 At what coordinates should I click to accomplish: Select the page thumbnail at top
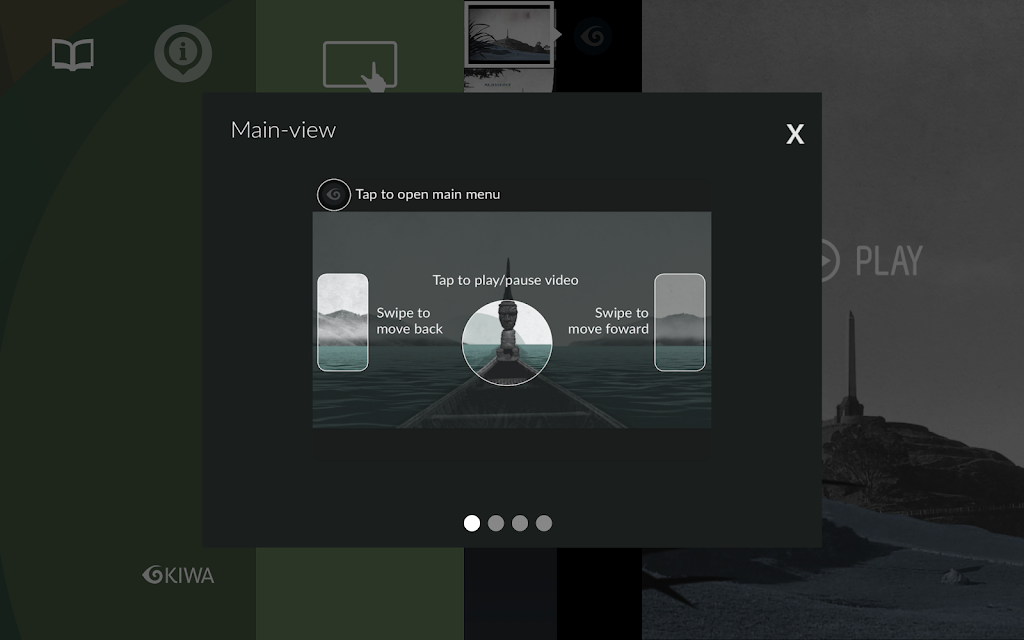coord(509,34)
